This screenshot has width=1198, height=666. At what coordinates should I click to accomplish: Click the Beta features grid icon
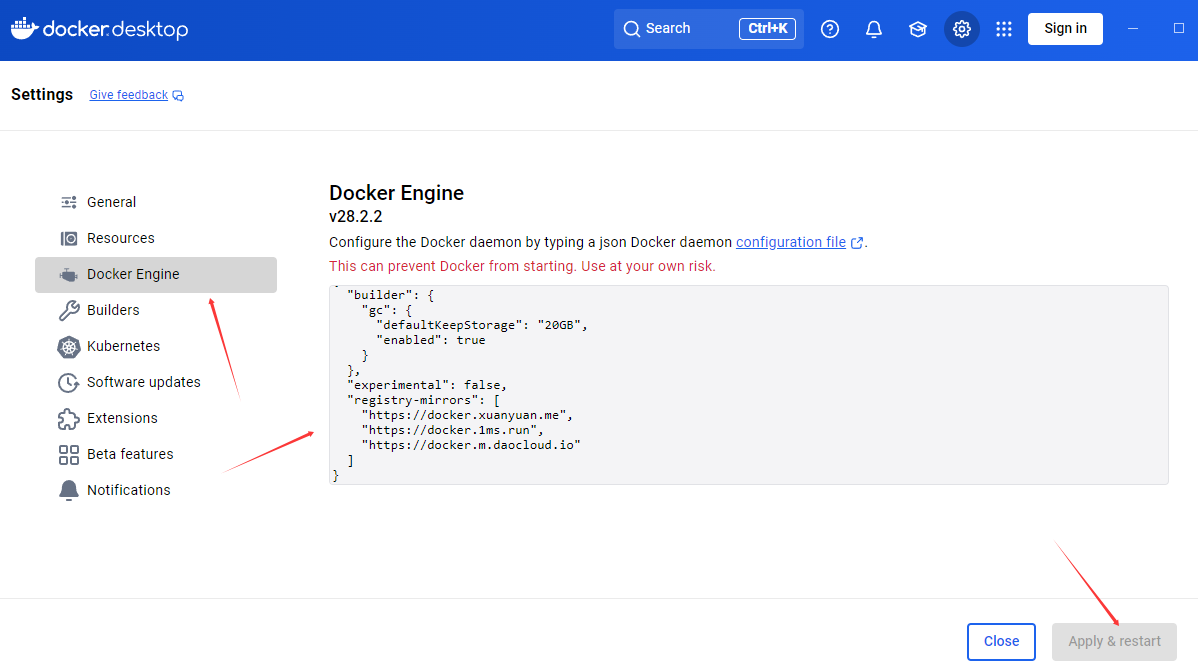[x=69, y=454]
